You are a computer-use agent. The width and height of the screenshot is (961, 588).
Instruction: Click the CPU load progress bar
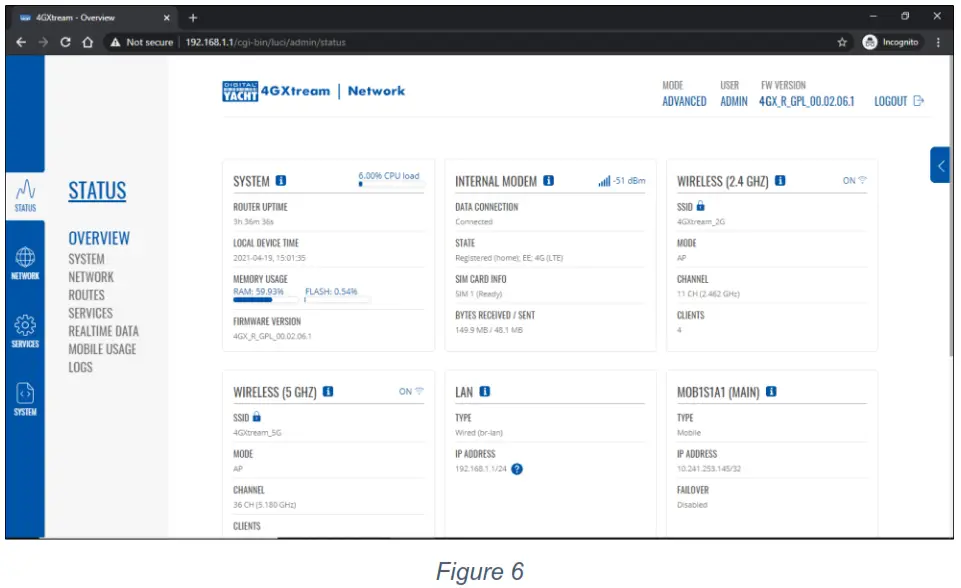[x=390, y=184]
